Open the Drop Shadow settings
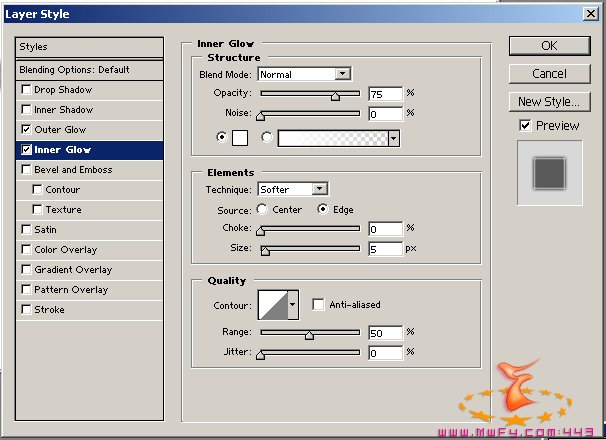Screen dimensions: 606x440 (63, 90)
